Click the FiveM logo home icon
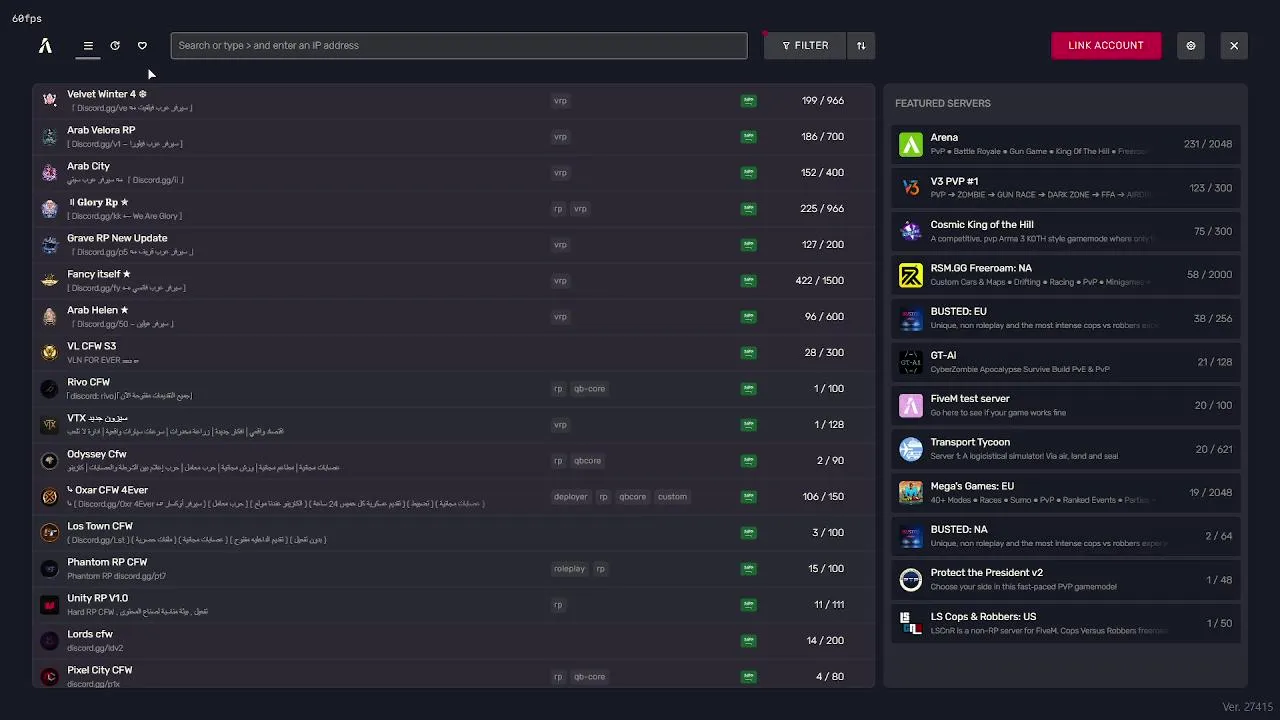Viewport: 1280px width, 720px height. point(45,45)
